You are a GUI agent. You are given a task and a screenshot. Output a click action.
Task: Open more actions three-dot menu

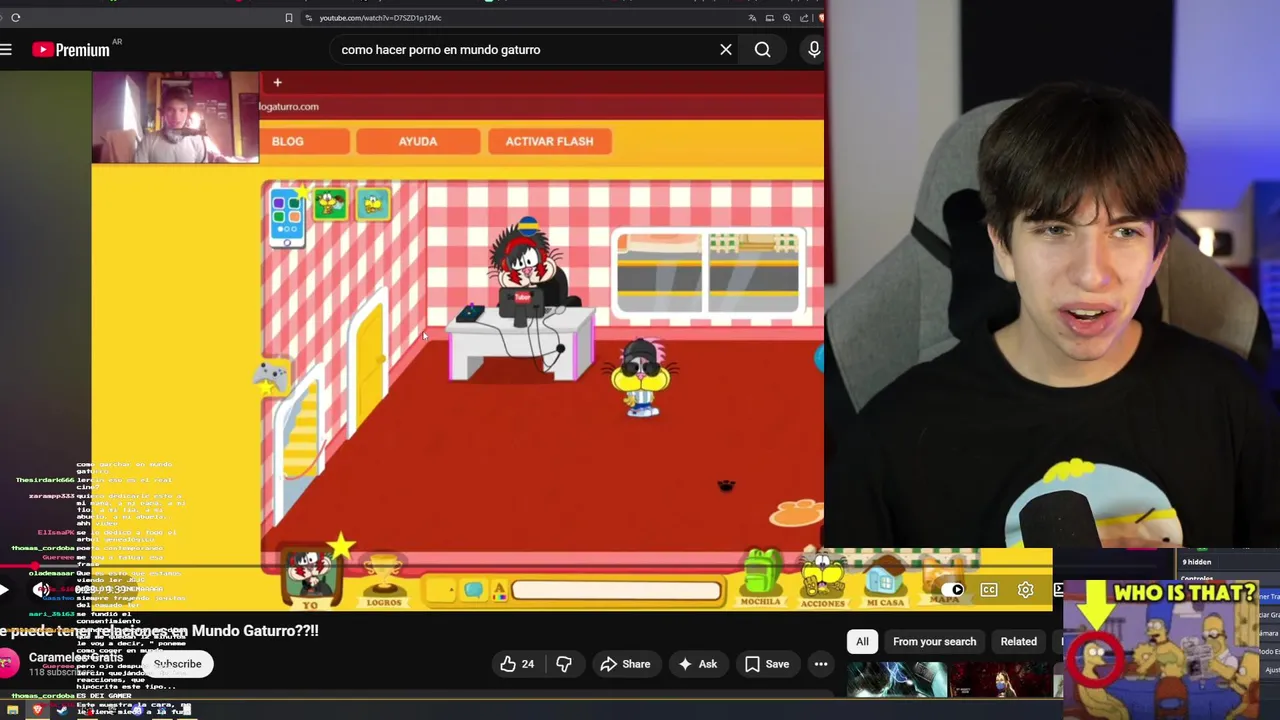click(821, 664)
